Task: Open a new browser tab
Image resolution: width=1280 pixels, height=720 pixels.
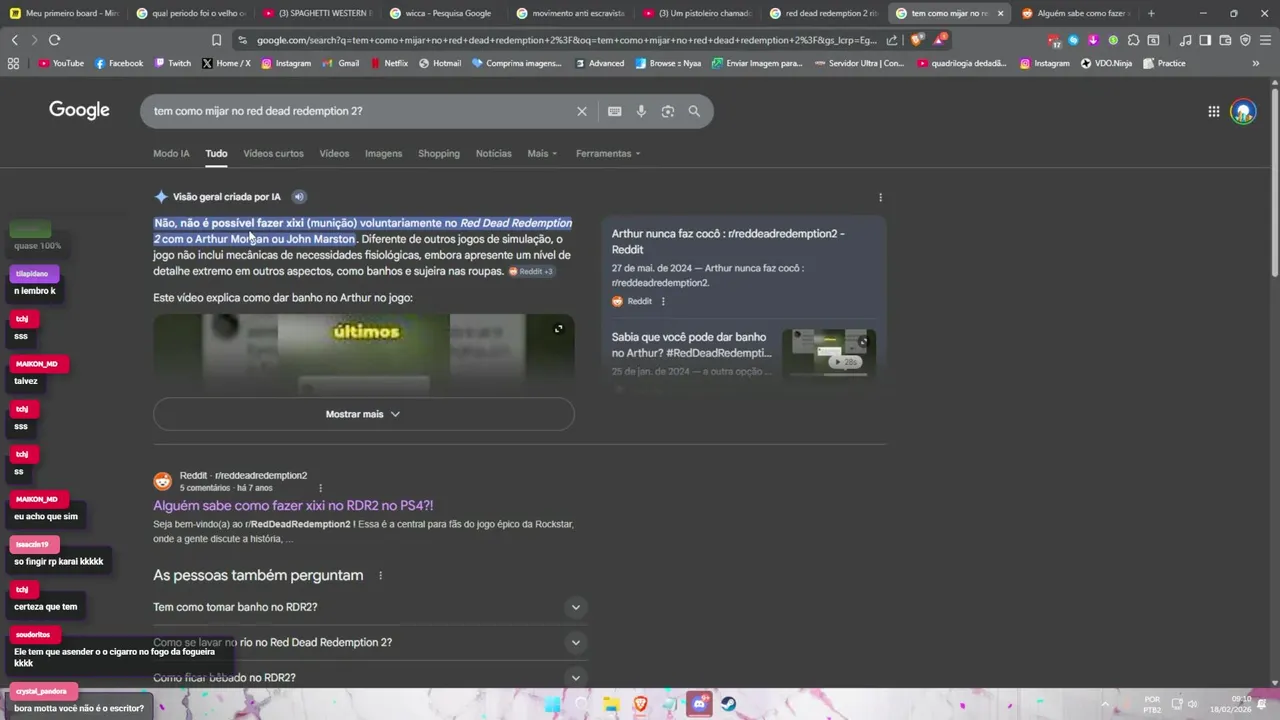Action: pos(1151,13)
